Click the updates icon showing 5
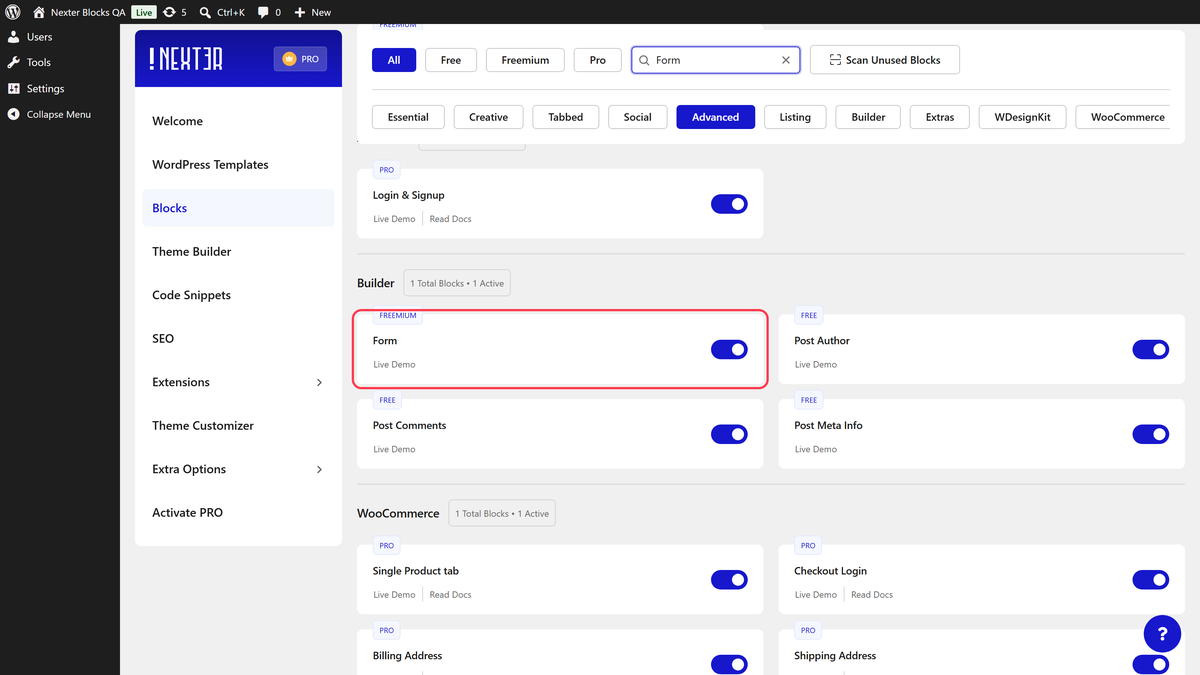This screenshot has height=675, width=1200. point(169,12)
